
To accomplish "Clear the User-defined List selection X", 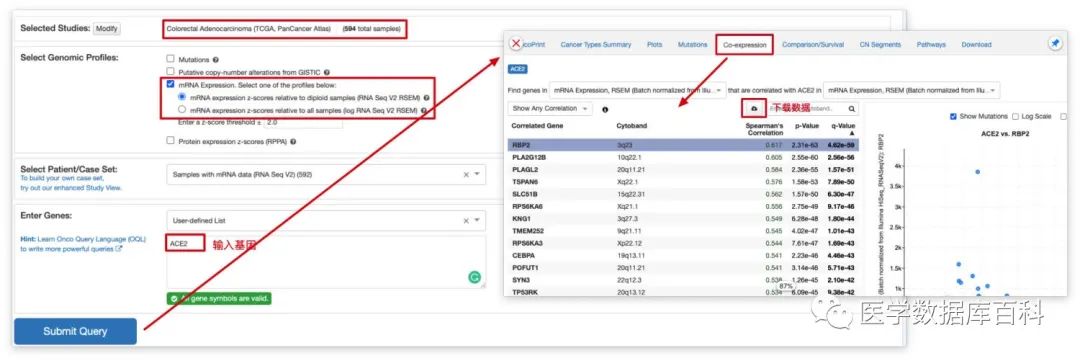I will point(466,220).
